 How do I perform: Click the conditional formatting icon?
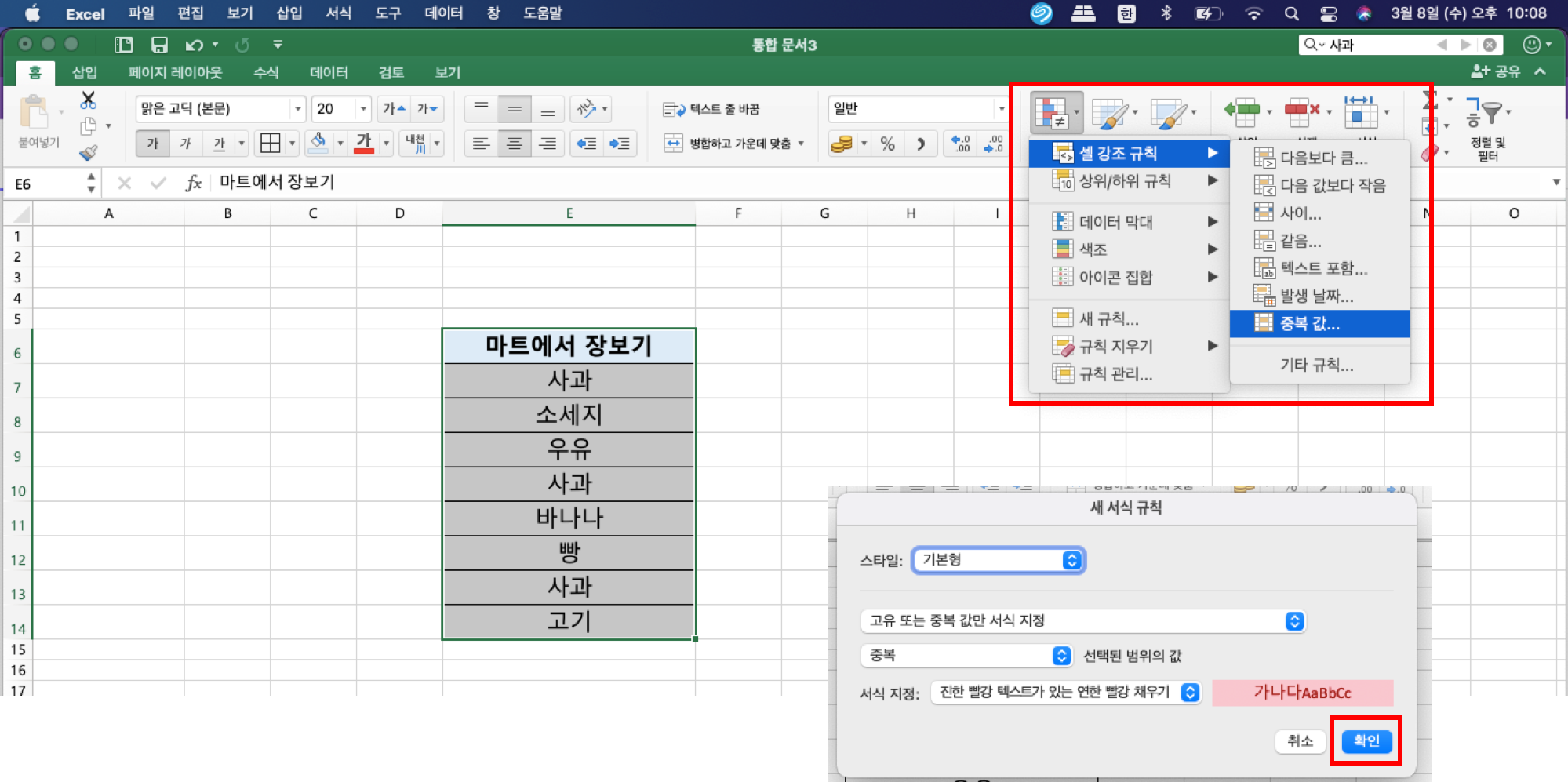[1051, 112]
